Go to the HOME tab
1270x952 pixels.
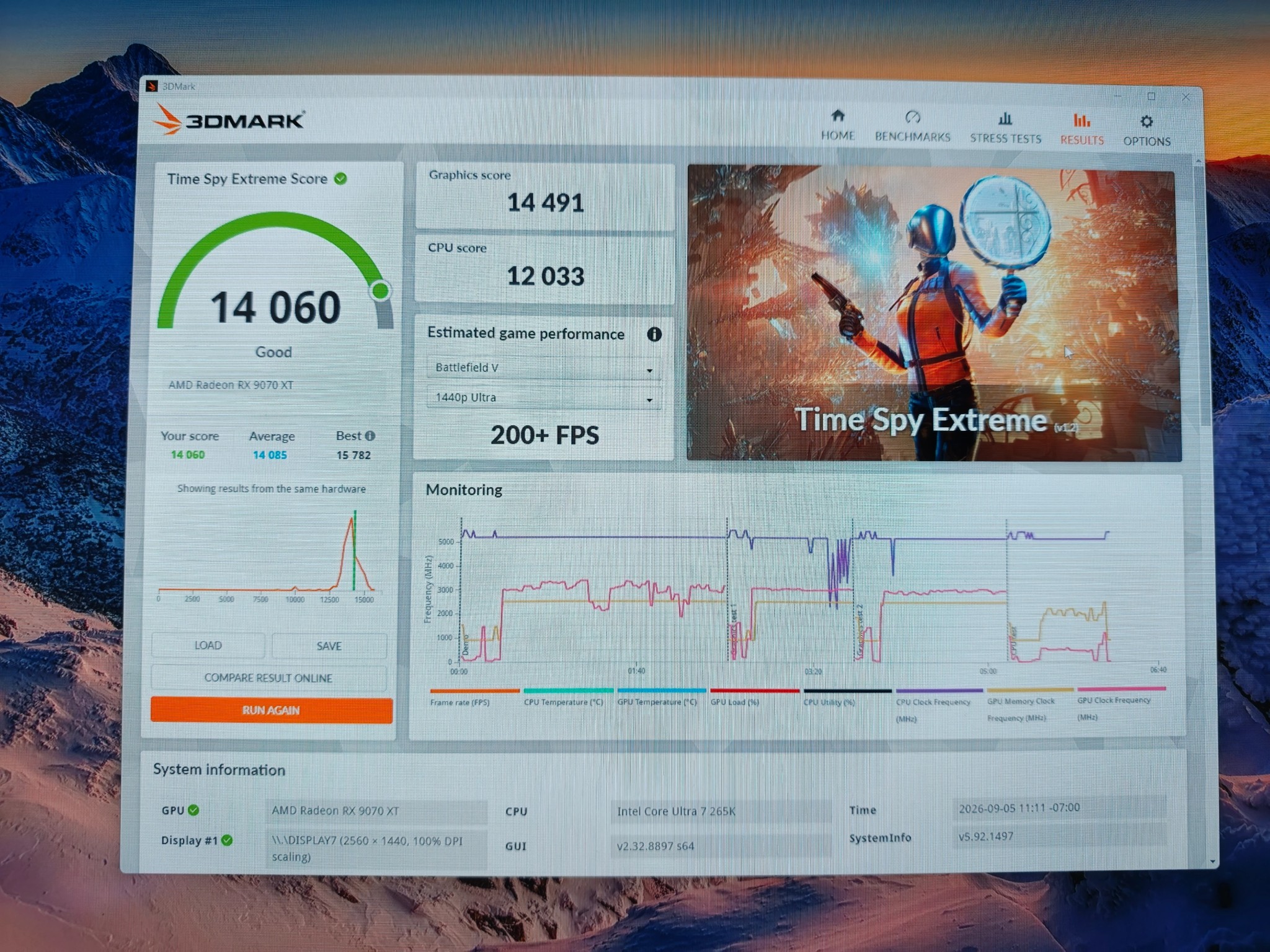pyautogui.click(x=838, y=125)
